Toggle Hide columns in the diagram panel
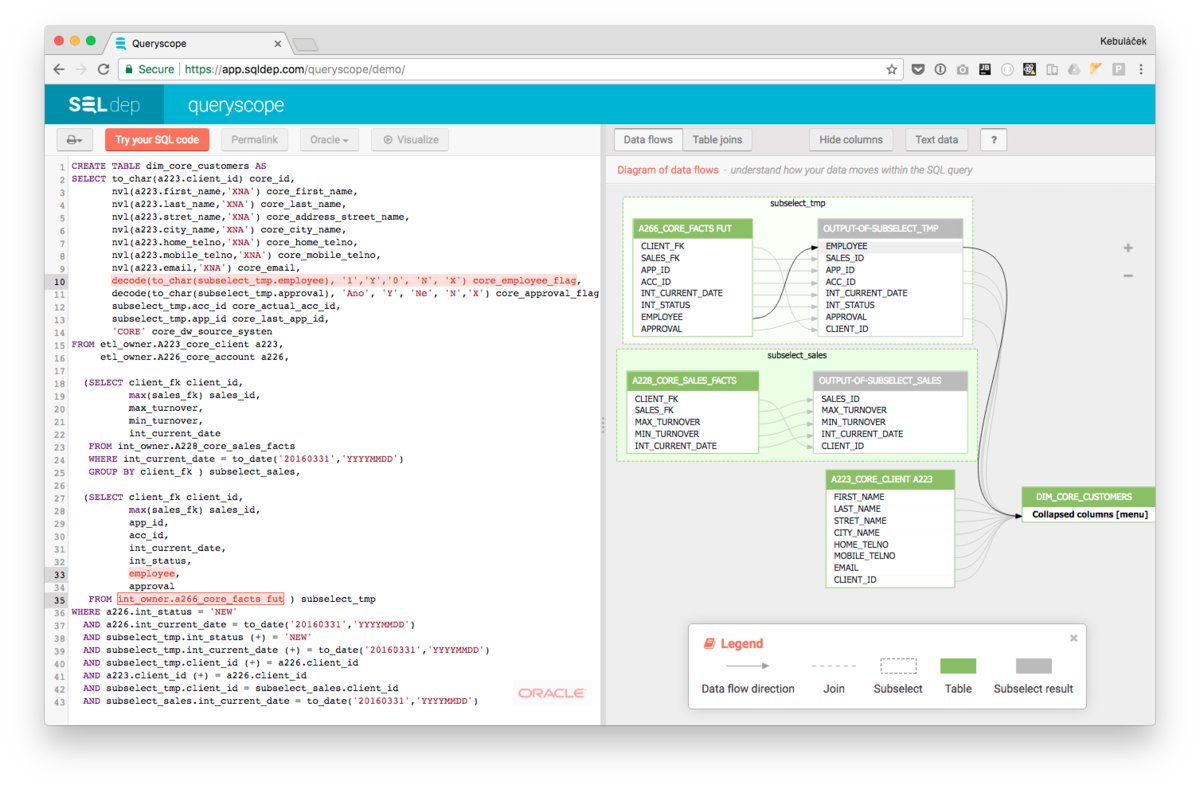This screenshot has height=789, width=1200. [x=851, y=139]
